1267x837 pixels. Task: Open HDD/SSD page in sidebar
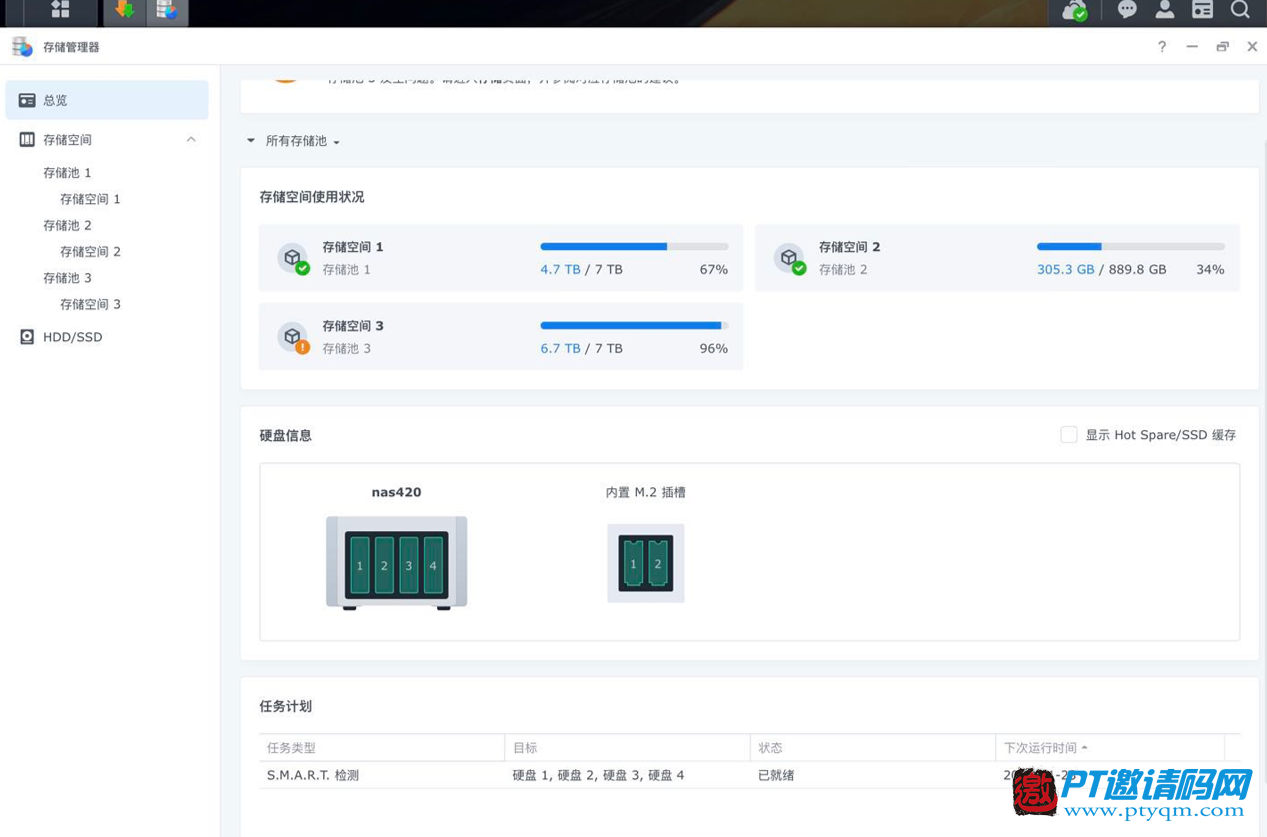point(72,337)
